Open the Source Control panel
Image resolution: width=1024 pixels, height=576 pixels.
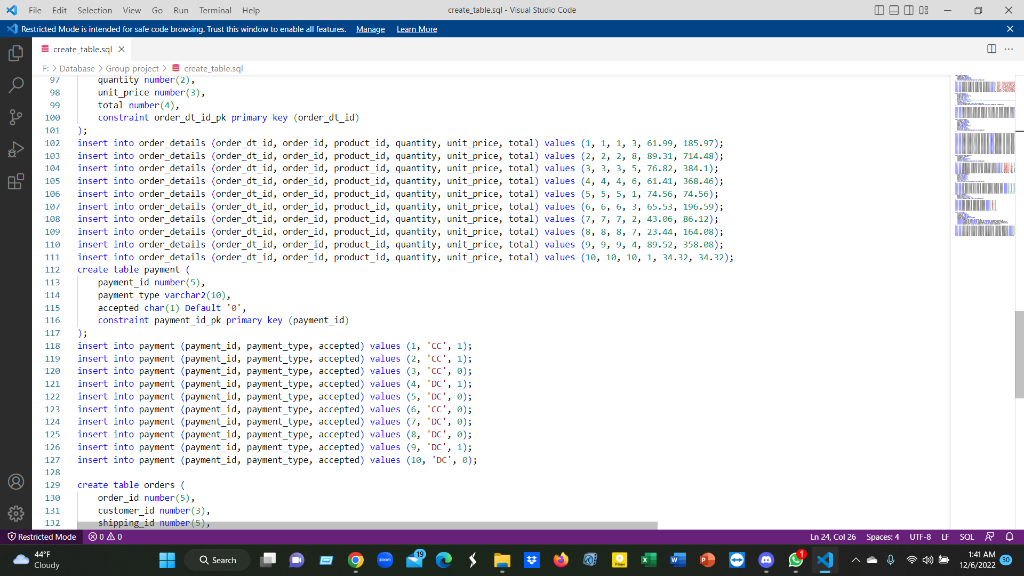(15, 117)
